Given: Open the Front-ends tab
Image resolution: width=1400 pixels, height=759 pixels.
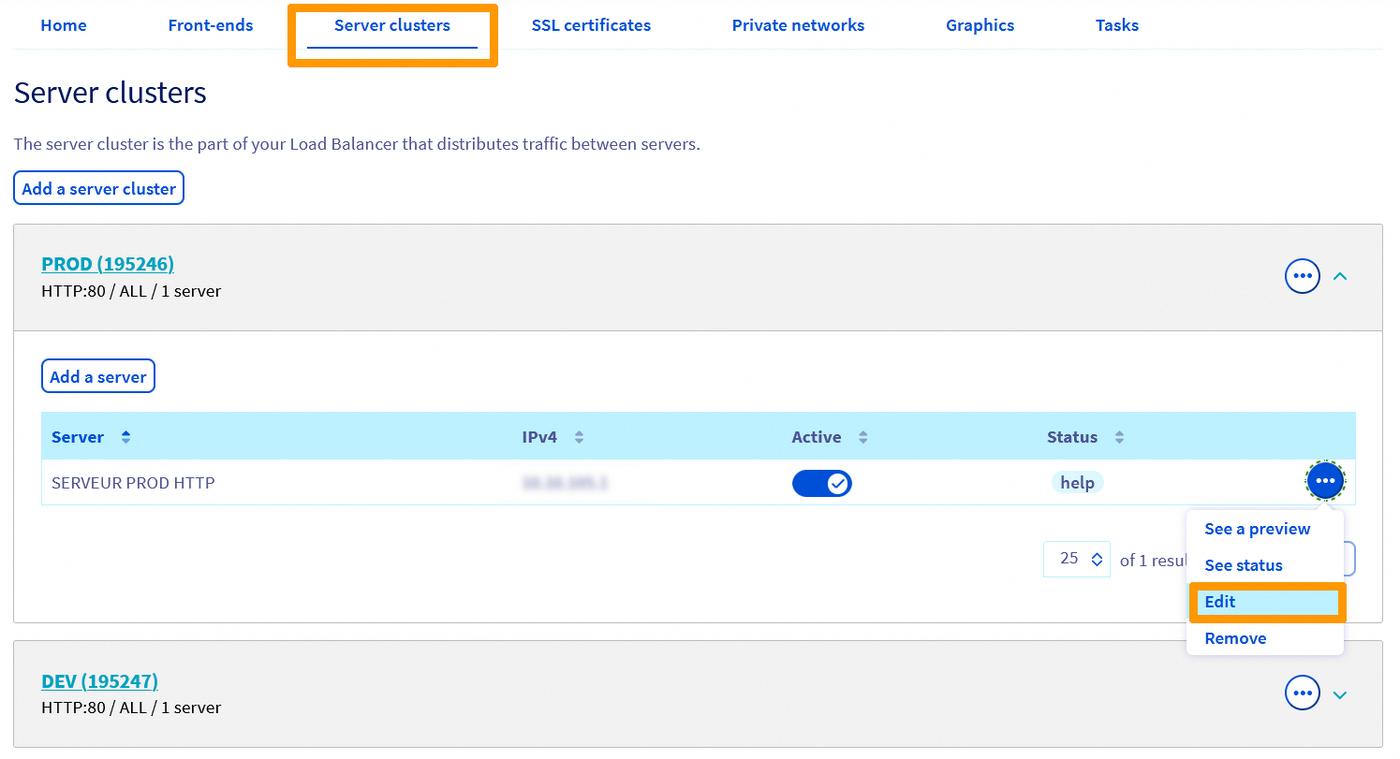Looking at the screenshot, I should (x=210, y=25).
